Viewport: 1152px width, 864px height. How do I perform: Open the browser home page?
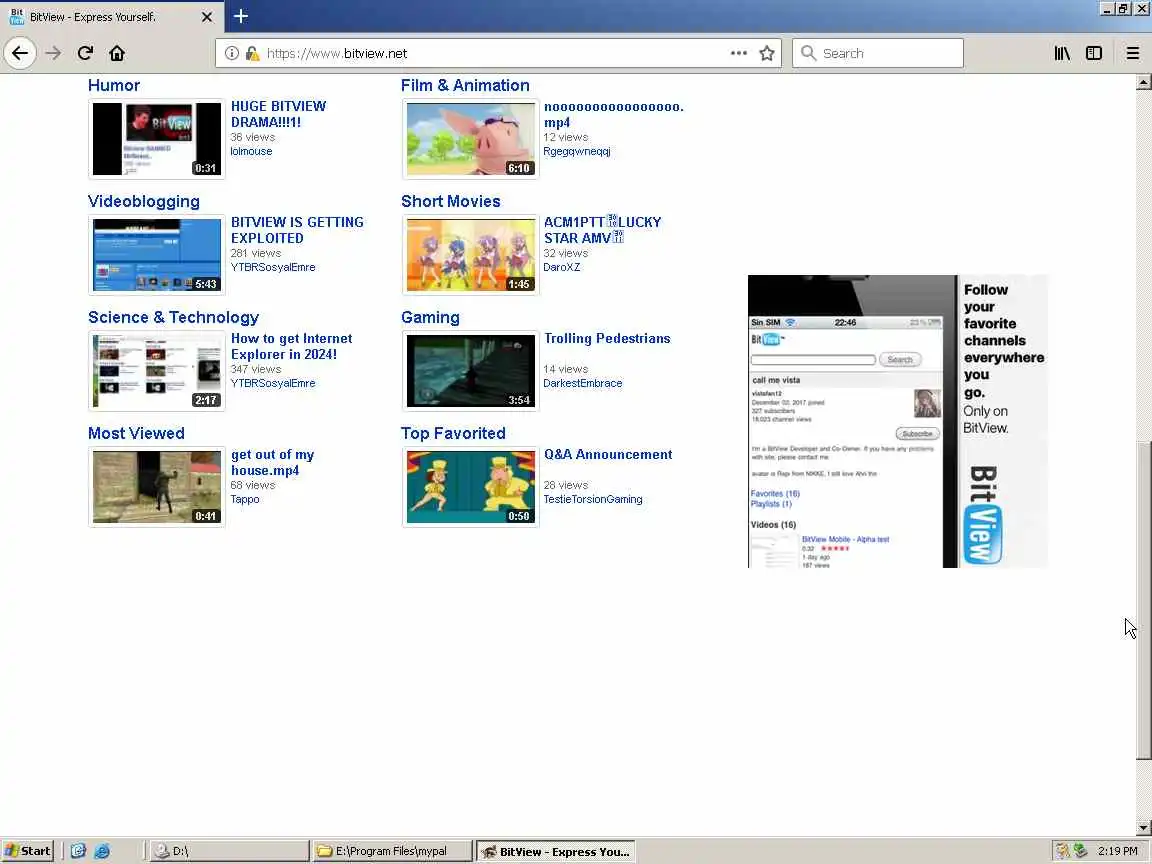[x=117, y=53]
